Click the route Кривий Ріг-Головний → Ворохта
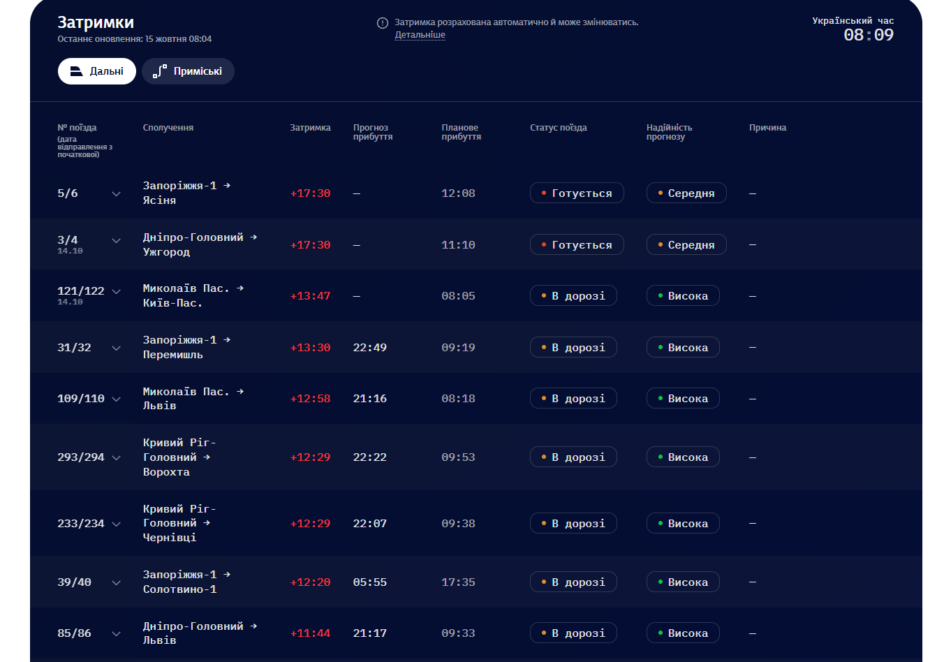 click(x=180, y=457)
